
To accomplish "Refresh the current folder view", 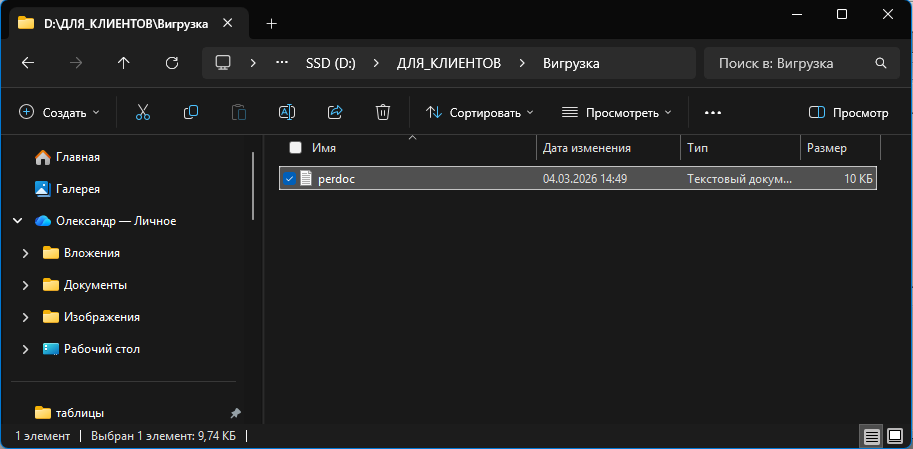I will coord(172,63).
